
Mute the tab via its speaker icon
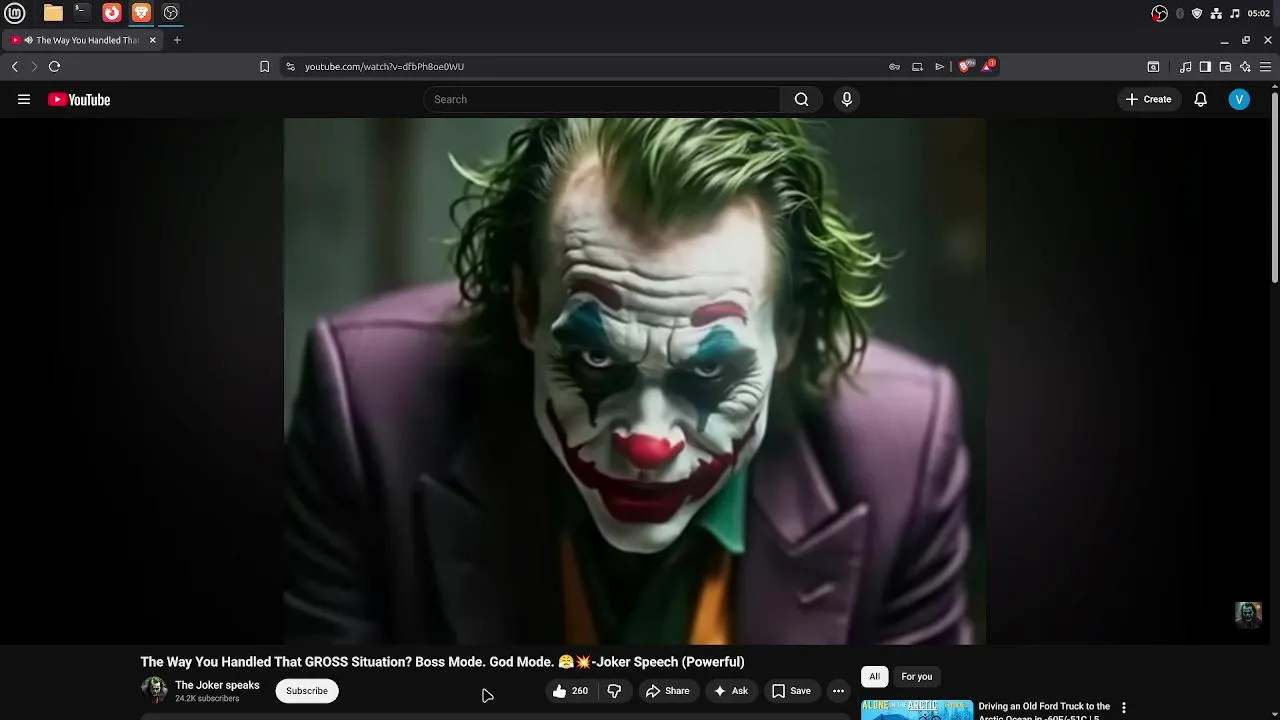tap(28, 40)
